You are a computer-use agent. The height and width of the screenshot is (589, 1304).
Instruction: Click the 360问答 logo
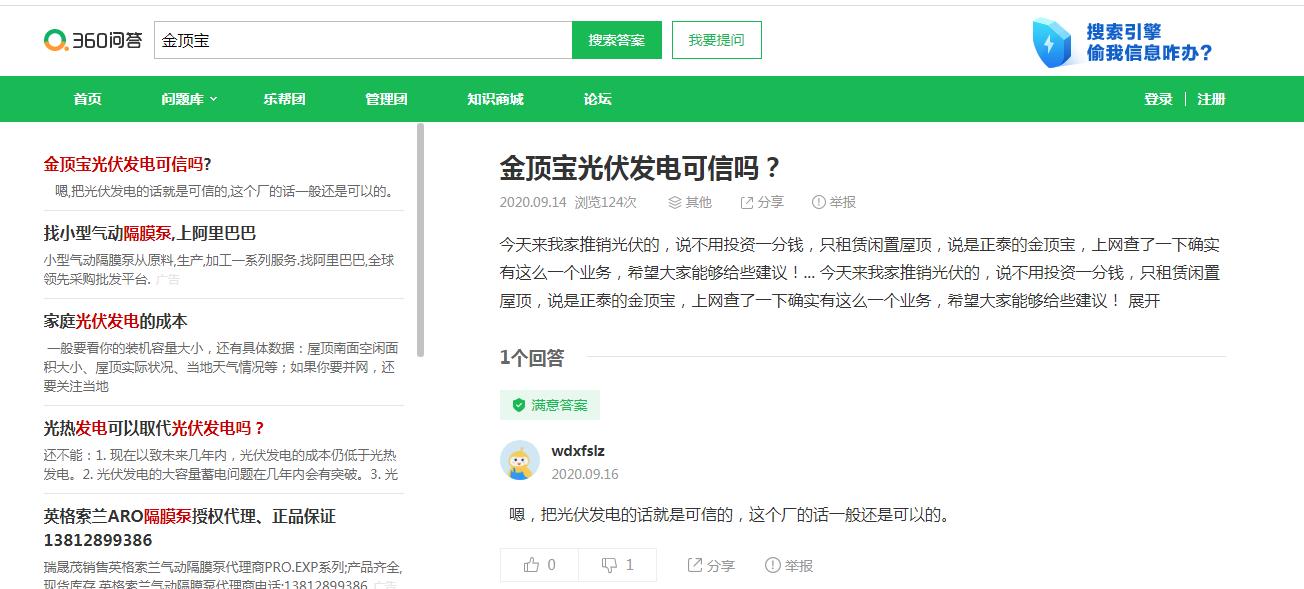pyautogui.click(x=93, y=40)
